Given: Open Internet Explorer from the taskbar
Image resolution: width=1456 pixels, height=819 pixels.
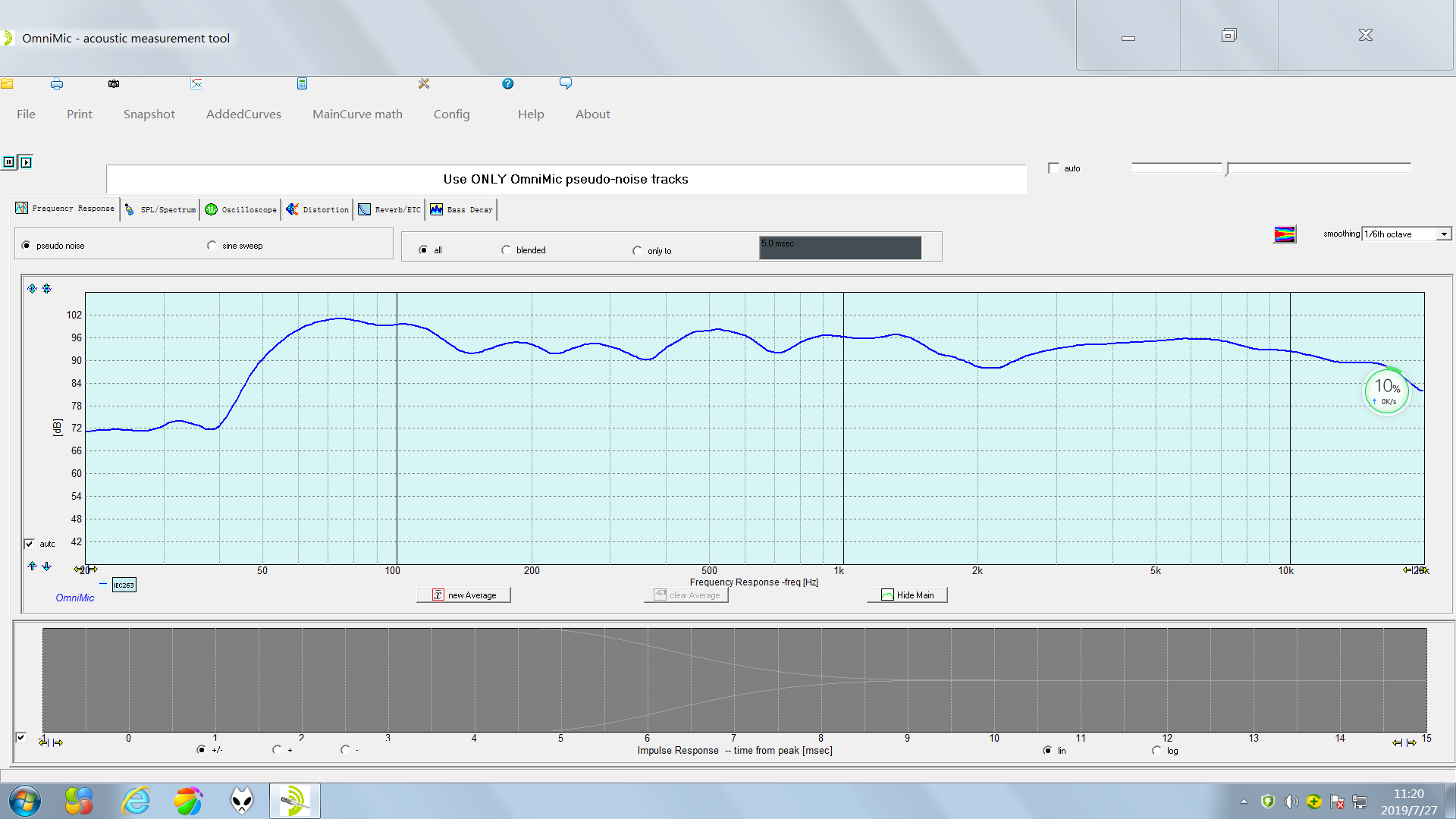Looking at the screenshot, I should coord(136,801).
